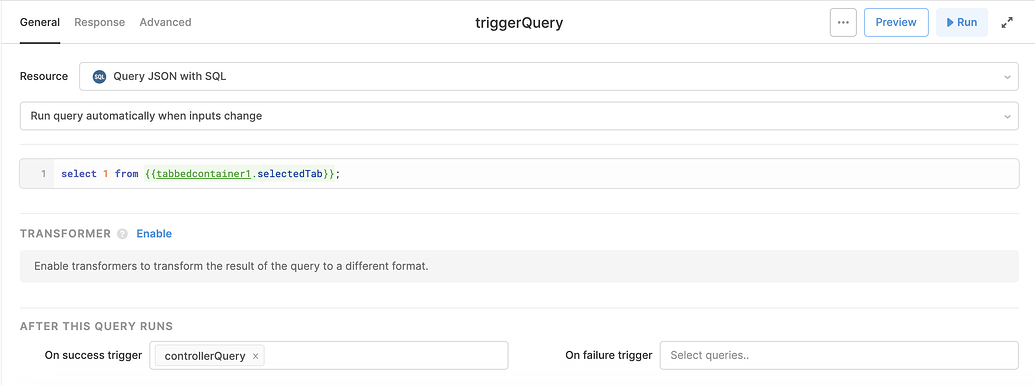The image size is (1035, 385).
Task: Open the three-dots more options menu
Action: (x=843, y=22)
